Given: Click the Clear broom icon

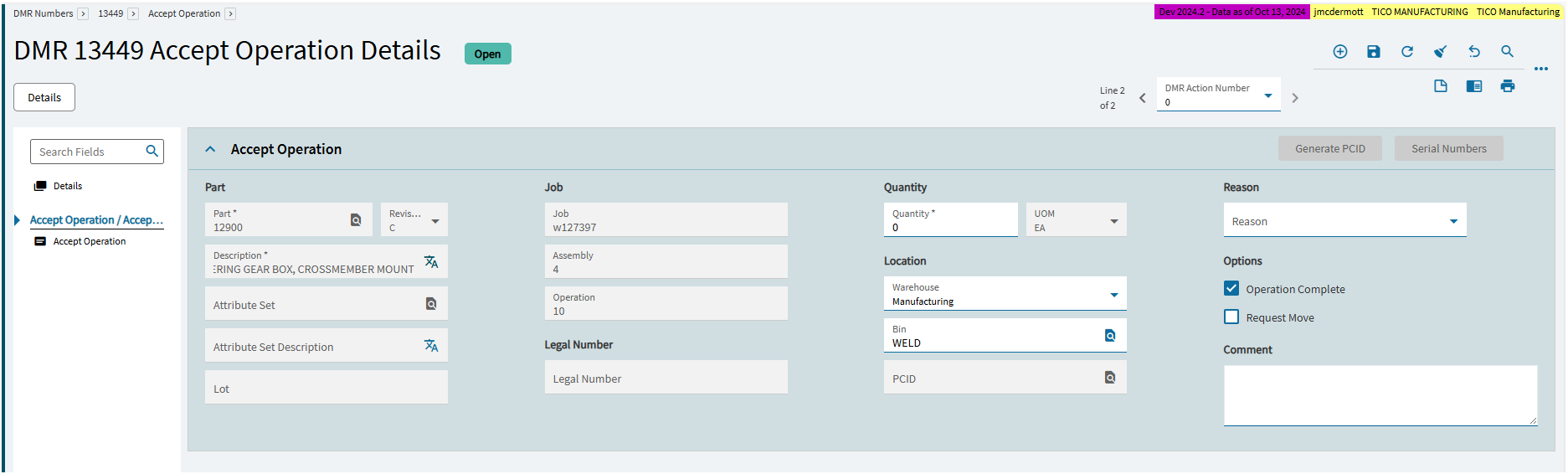Looking at the screenshot, I should [x=1441, y=52].
